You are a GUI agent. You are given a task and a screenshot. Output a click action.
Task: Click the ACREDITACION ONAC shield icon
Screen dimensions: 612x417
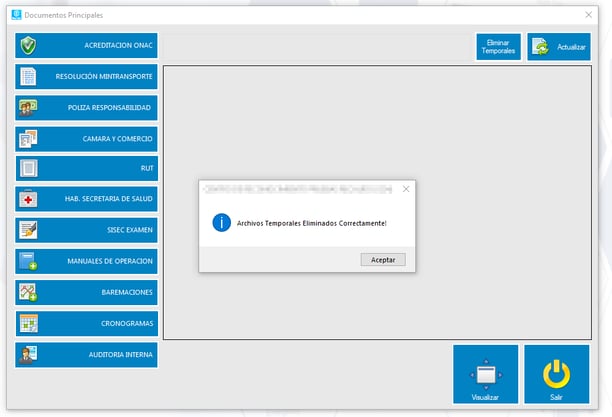click(29, 46)
